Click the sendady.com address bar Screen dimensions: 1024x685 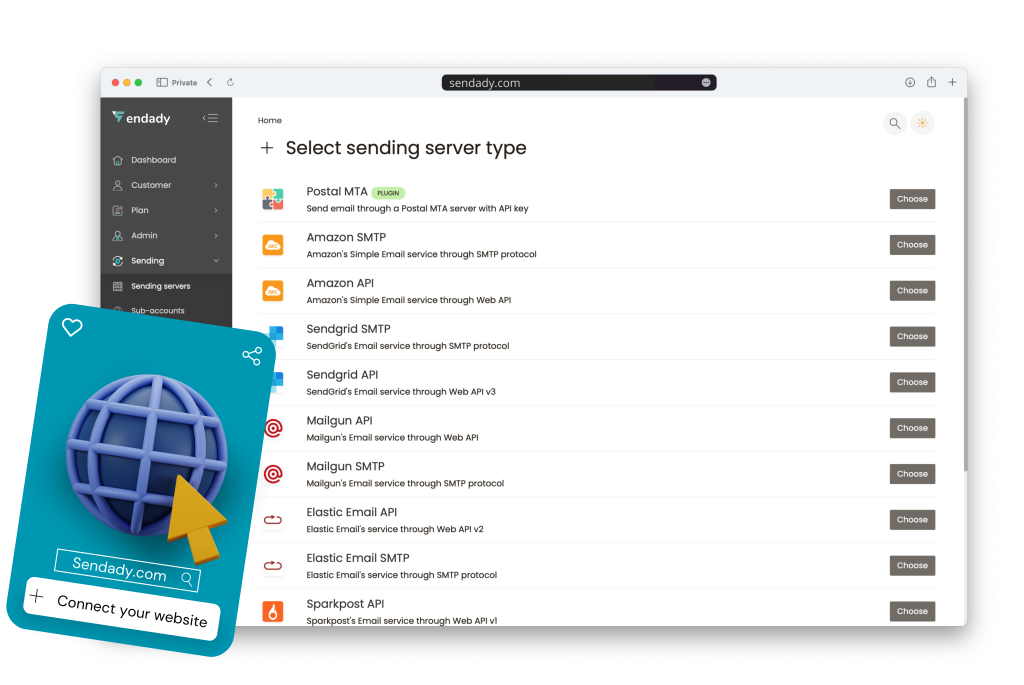pos(579,82)
